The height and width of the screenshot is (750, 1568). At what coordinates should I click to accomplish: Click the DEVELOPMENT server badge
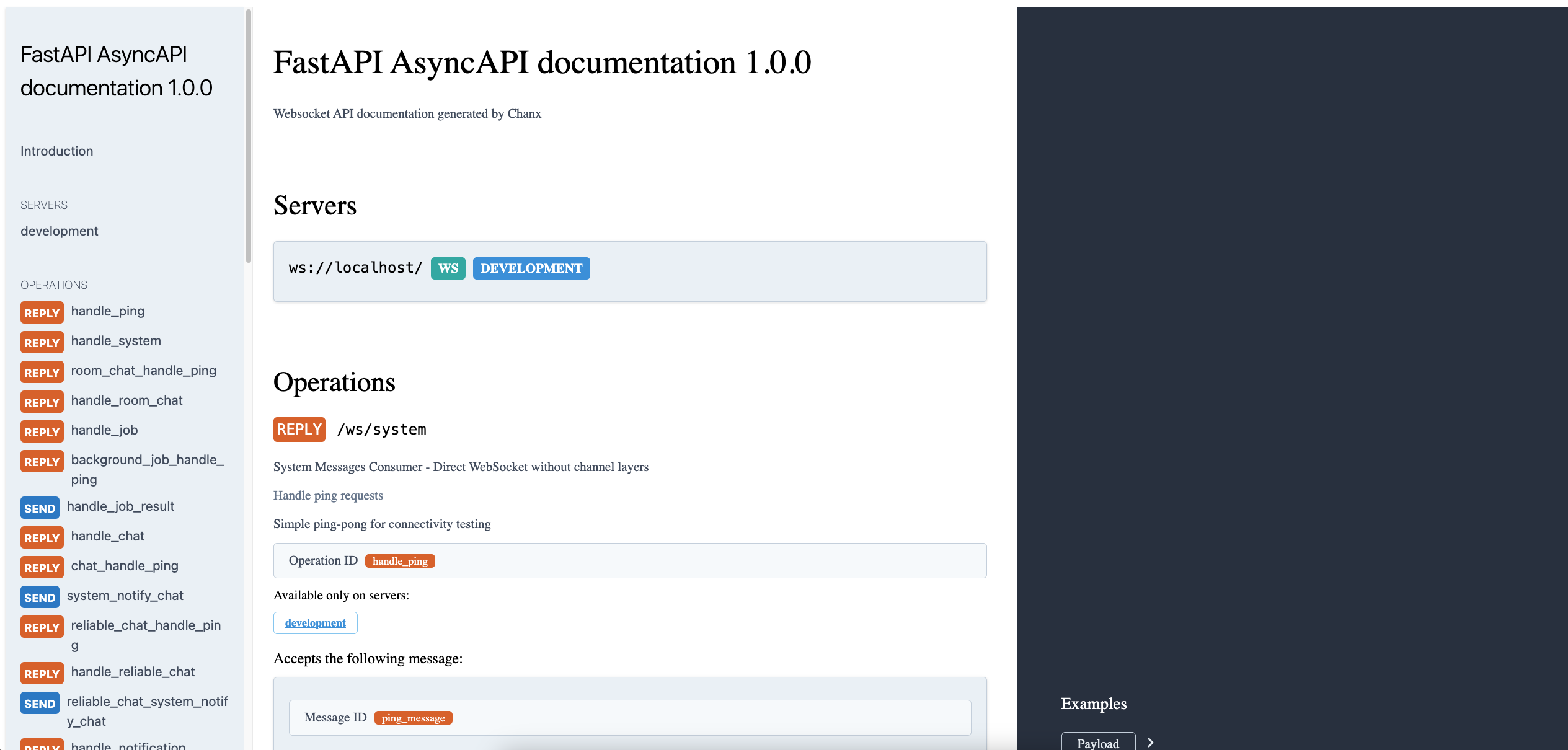(x=531, y=268)
